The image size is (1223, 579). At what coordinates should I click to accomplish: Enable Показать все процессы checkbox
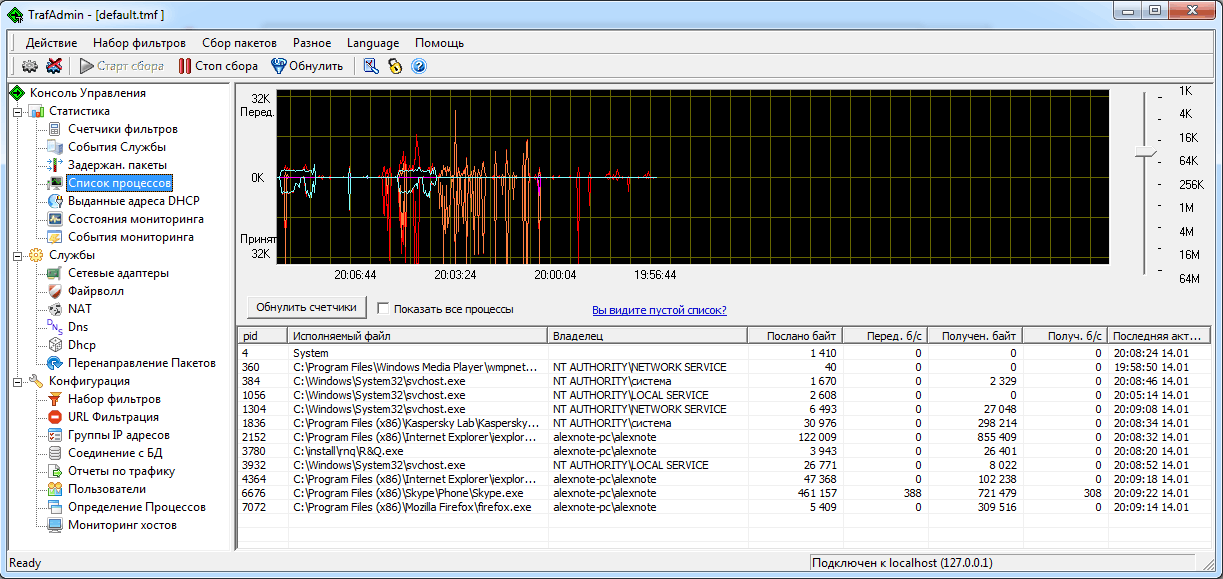(384, 309)
